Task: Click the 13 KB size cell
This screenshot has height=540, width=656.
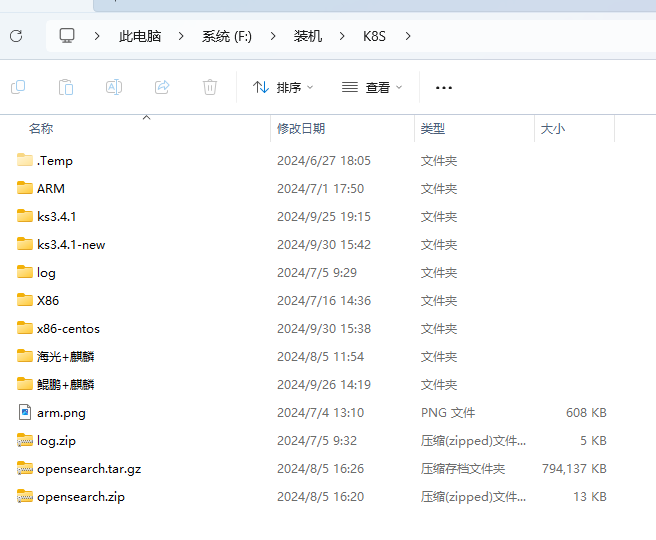Action: coord(590,497)
